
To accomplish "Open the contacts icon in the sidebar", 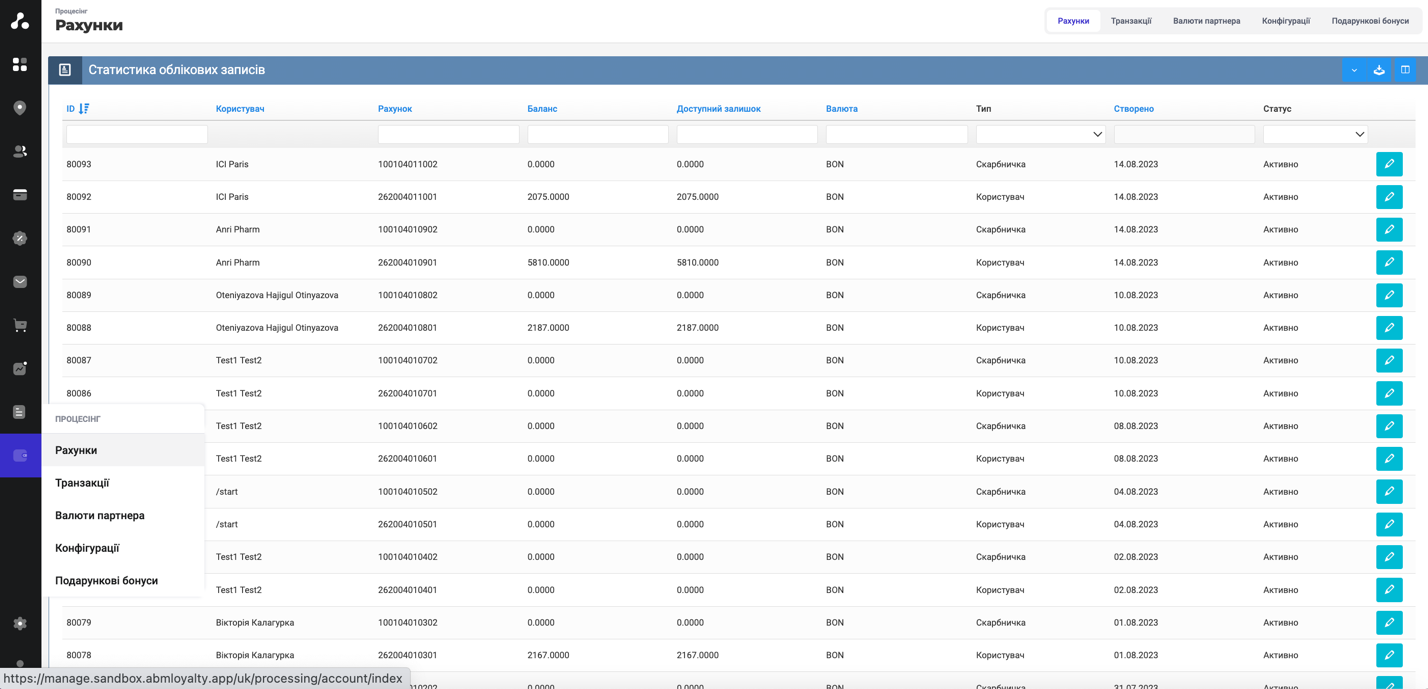I will (20, 151).
